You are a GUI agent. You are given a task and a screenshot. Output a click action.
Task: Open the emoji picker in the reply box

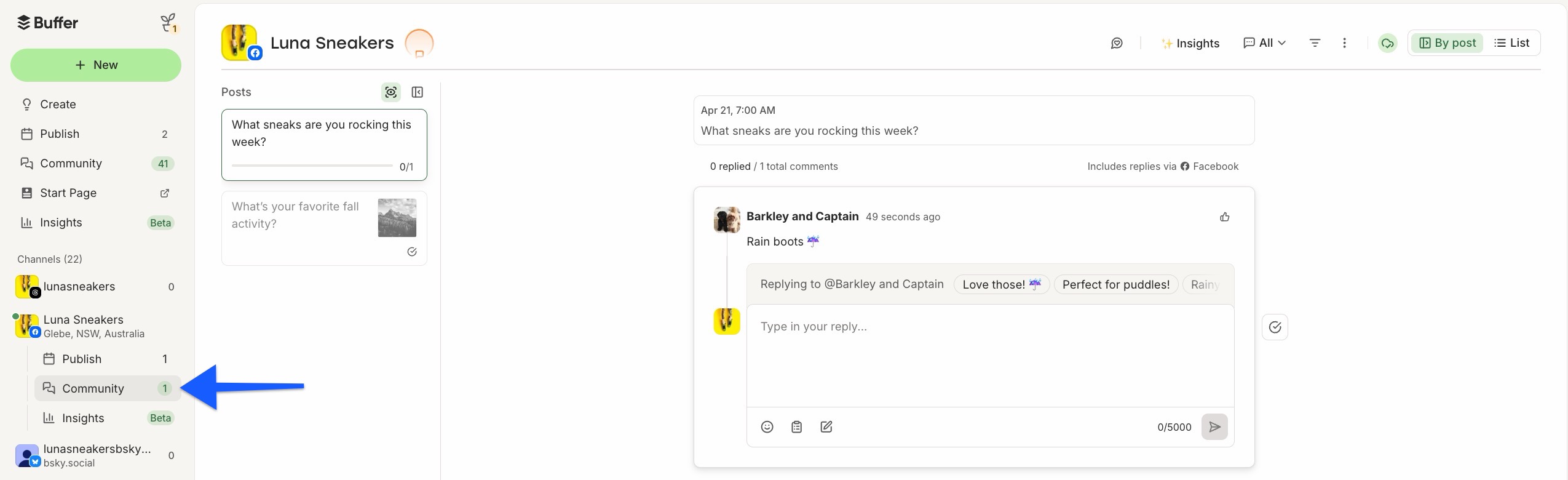[767, 427]
